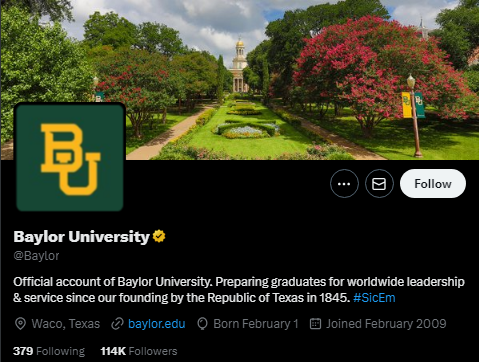479x362 pixels.
Task: Follow the Baylor University account
Action: point(433,184)
